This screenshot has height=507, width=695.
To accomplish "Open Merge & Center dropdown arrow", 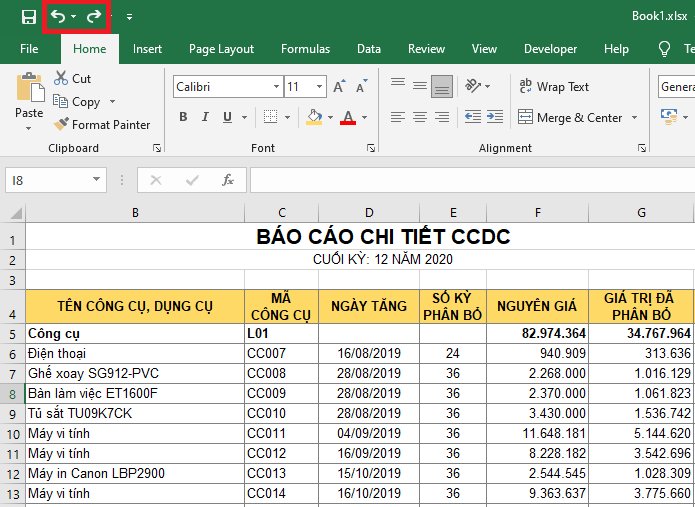I will pyautogui.click(x=633, y=118).
